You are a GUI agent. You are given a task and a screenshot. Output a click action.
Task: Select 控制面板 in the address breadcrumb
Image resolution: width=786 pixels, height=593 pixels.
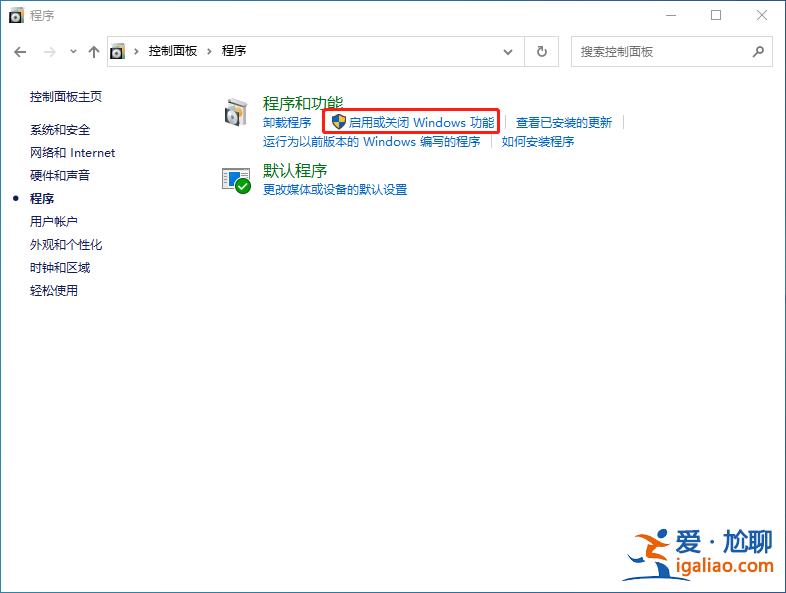pos(173,51)
